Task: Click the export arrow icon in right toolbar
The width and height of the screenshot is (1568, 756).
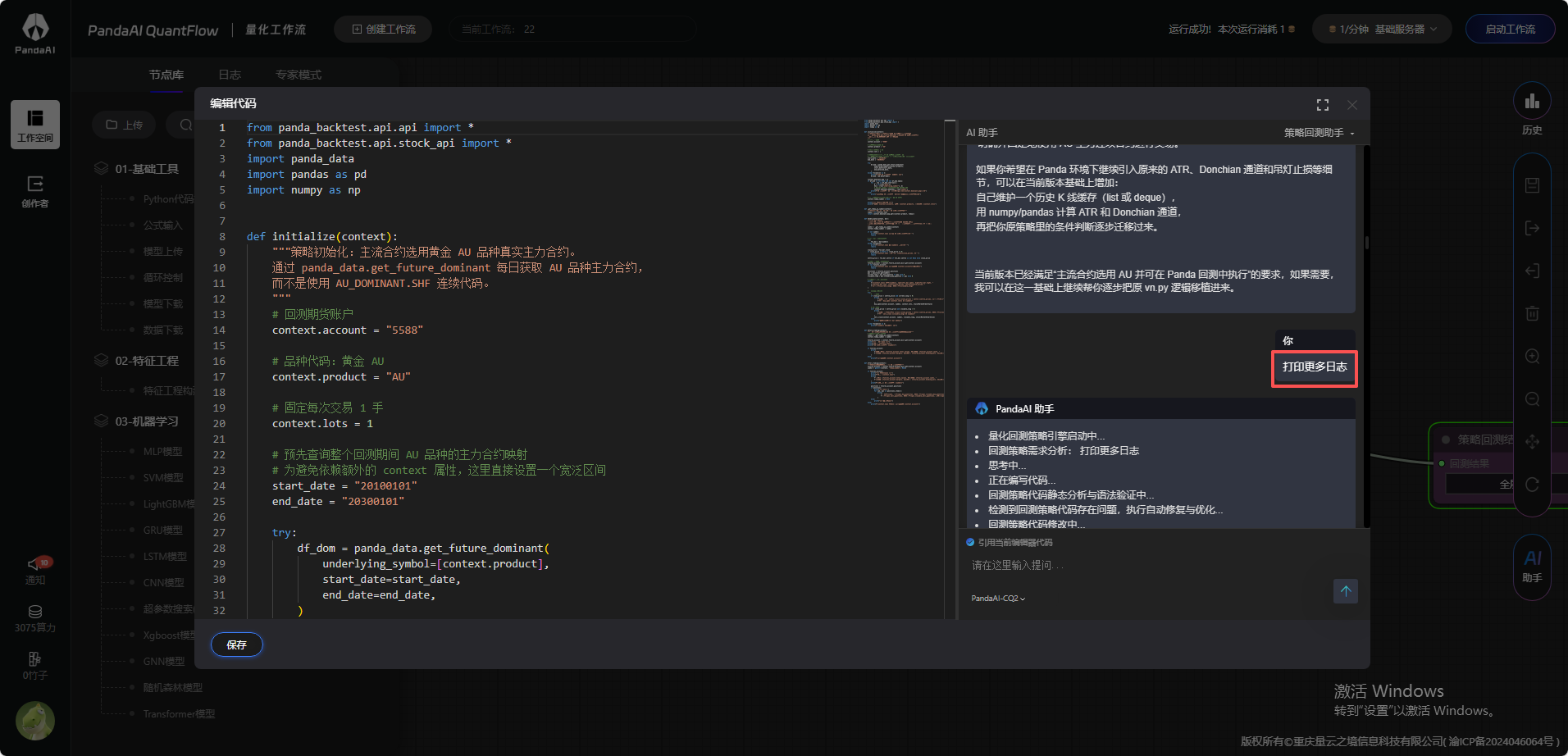Action: (1532, 228)
